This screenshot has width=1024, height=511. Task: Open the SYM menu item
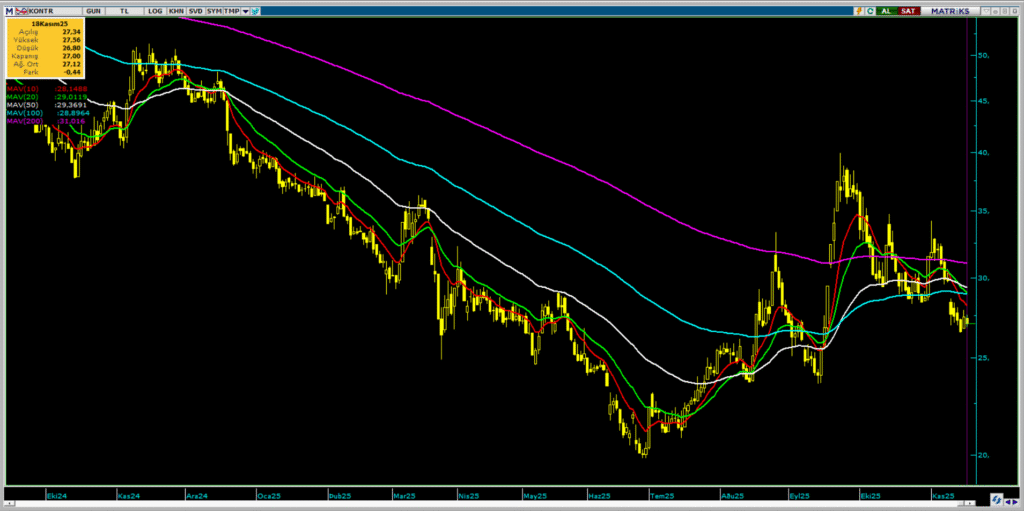tap(214, 10)
